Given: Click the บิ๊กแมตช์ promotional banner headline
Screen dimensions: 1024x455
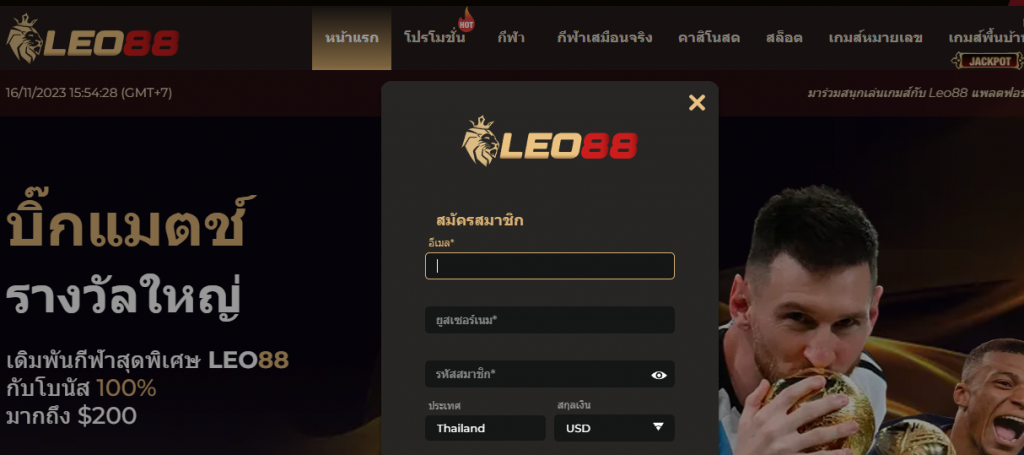Looking at the screenshot, I should 131,222.
